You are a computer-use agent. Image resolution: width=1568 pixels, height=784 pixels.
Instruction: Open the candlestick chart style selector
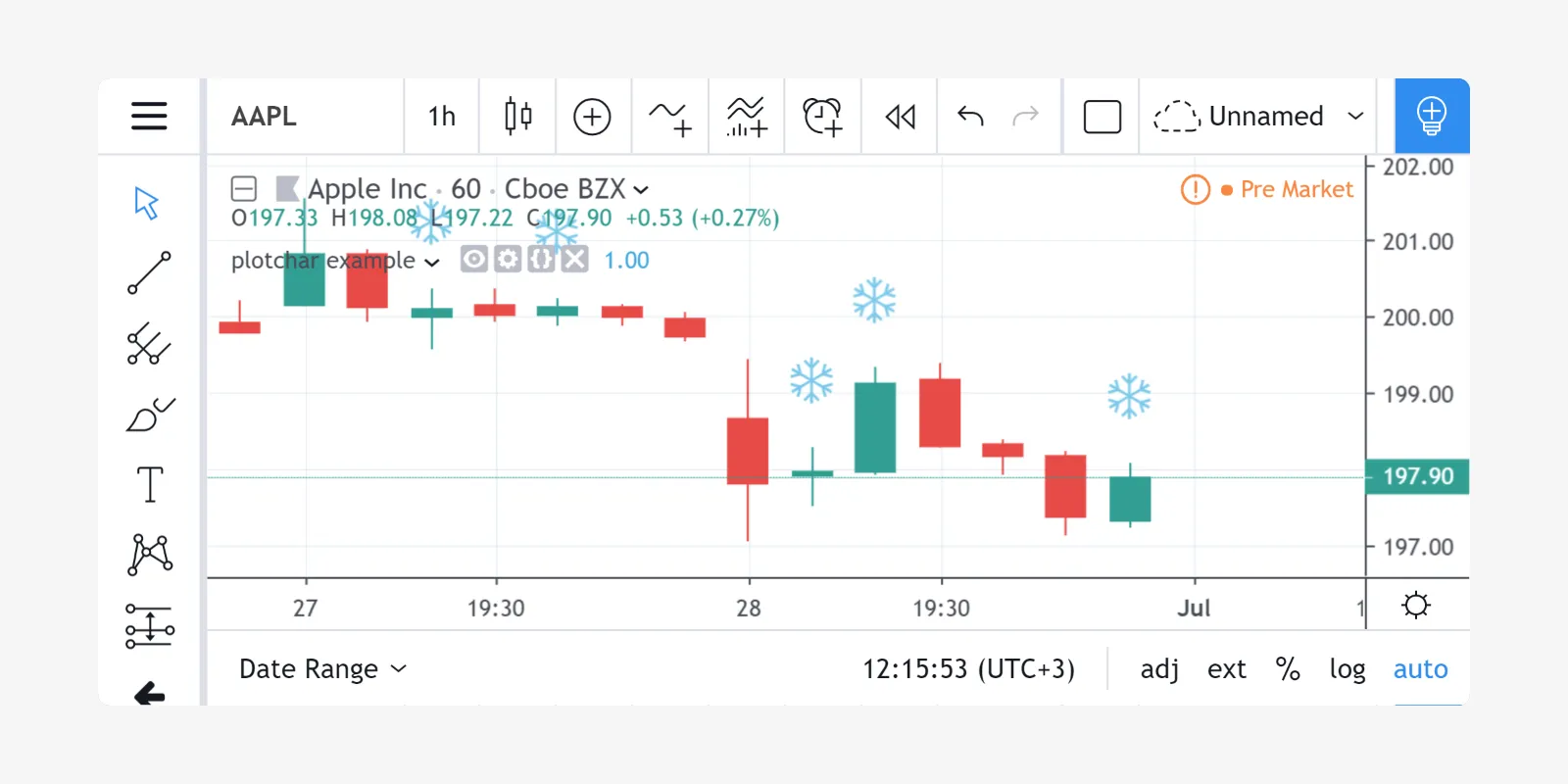[517, 117]
